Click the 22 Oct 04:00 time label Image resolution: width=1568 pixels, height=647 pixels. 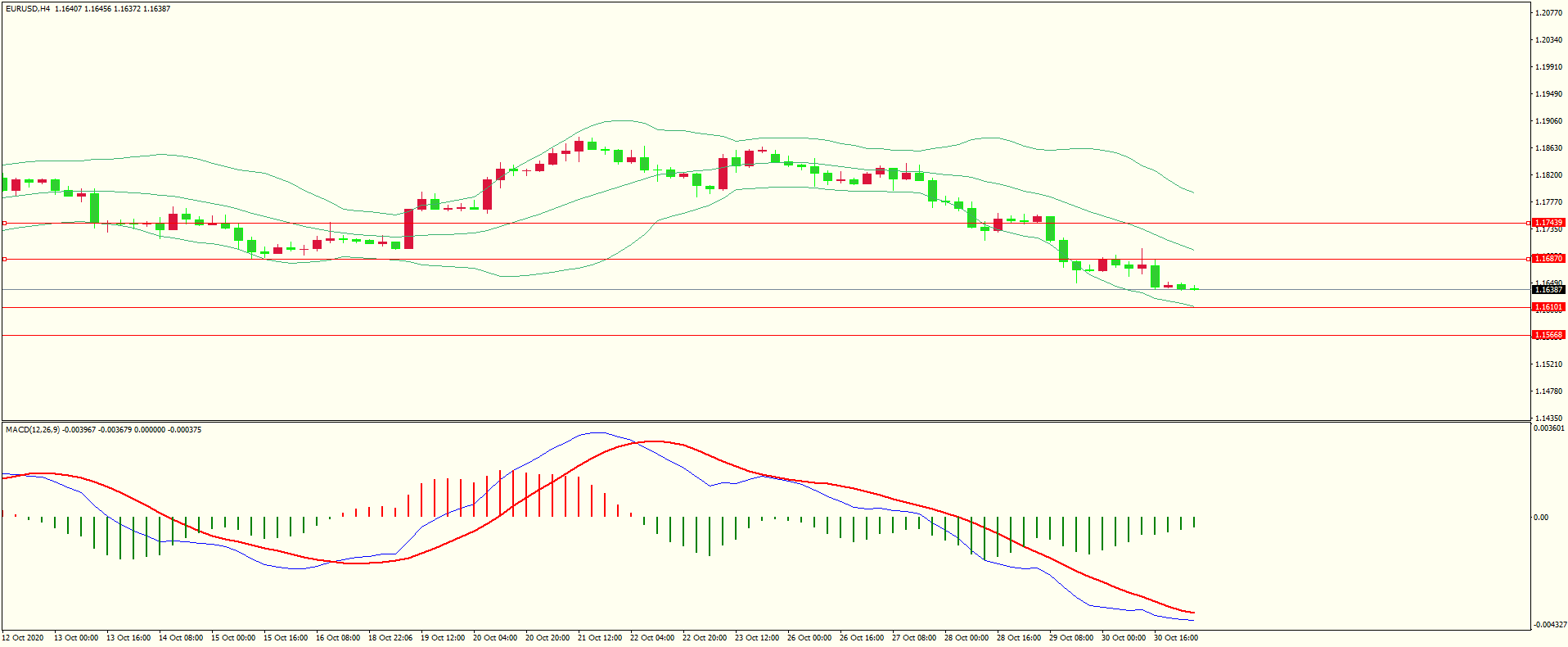[652, 638]
